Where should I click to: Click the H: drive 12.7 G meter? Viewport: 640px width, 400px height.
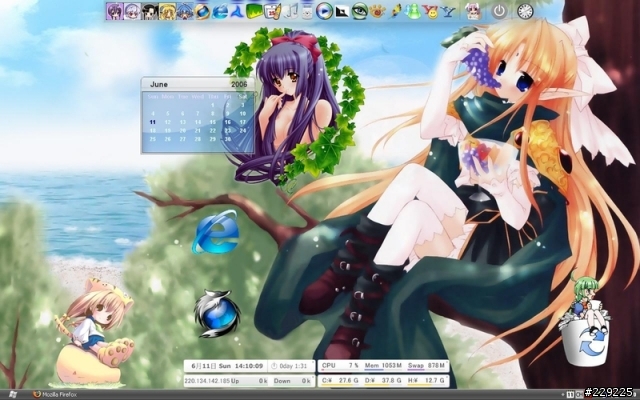(426, 380)
